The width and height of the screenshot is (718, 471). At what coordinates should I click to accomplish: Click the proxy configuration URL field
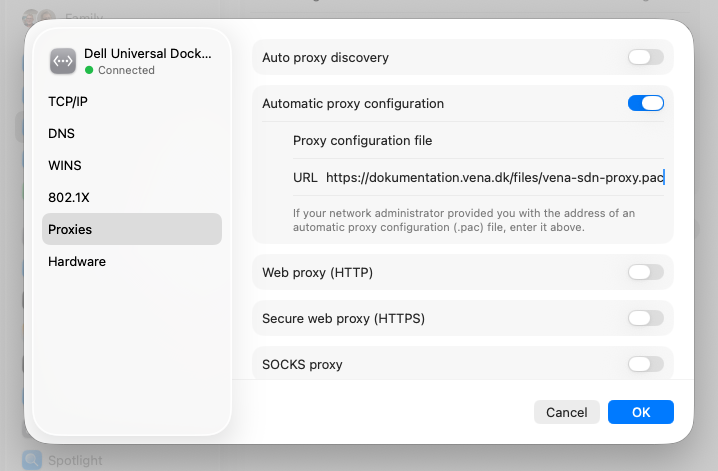(495, 178)
